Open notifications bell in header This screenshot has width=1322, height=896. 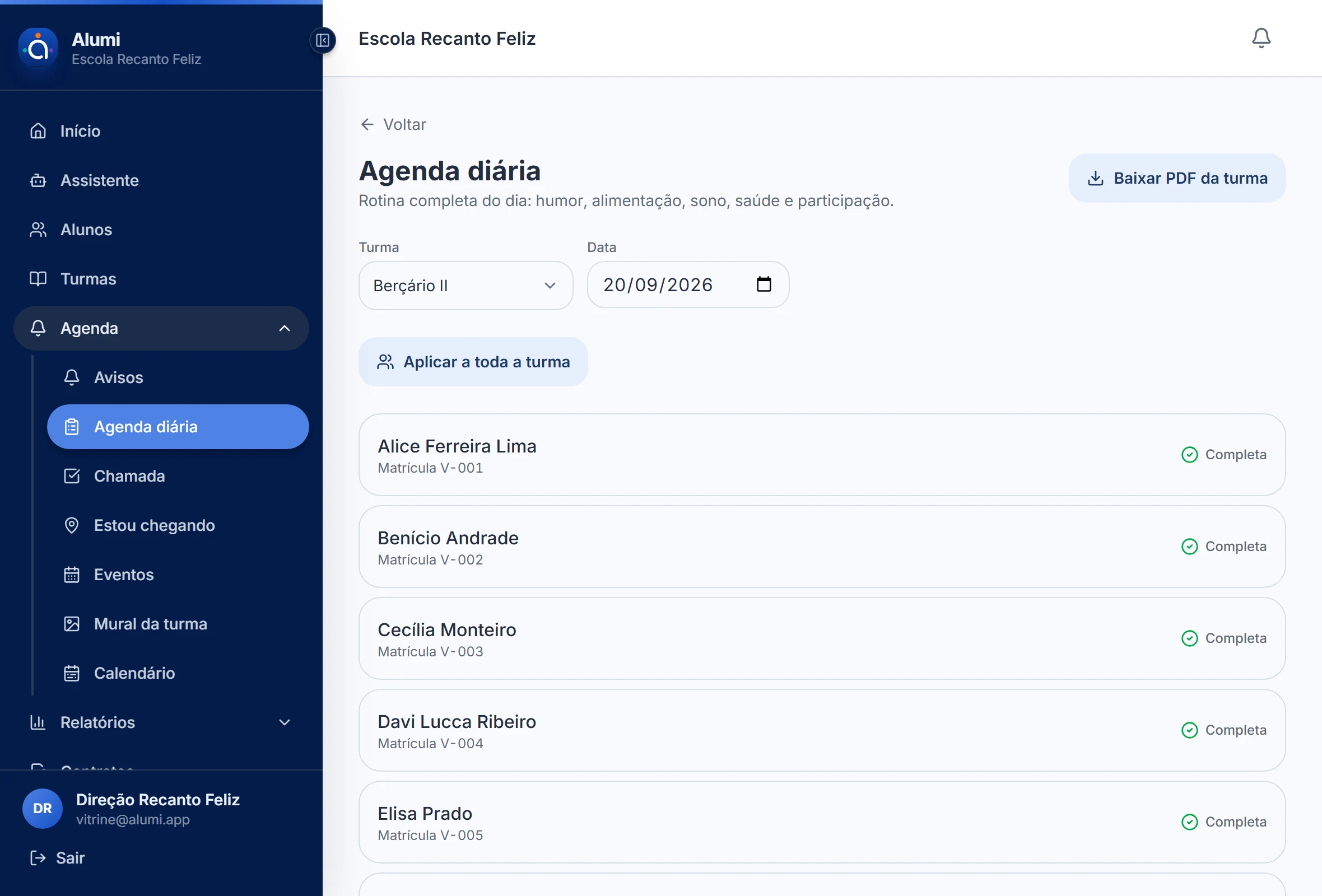(1261, 38)
